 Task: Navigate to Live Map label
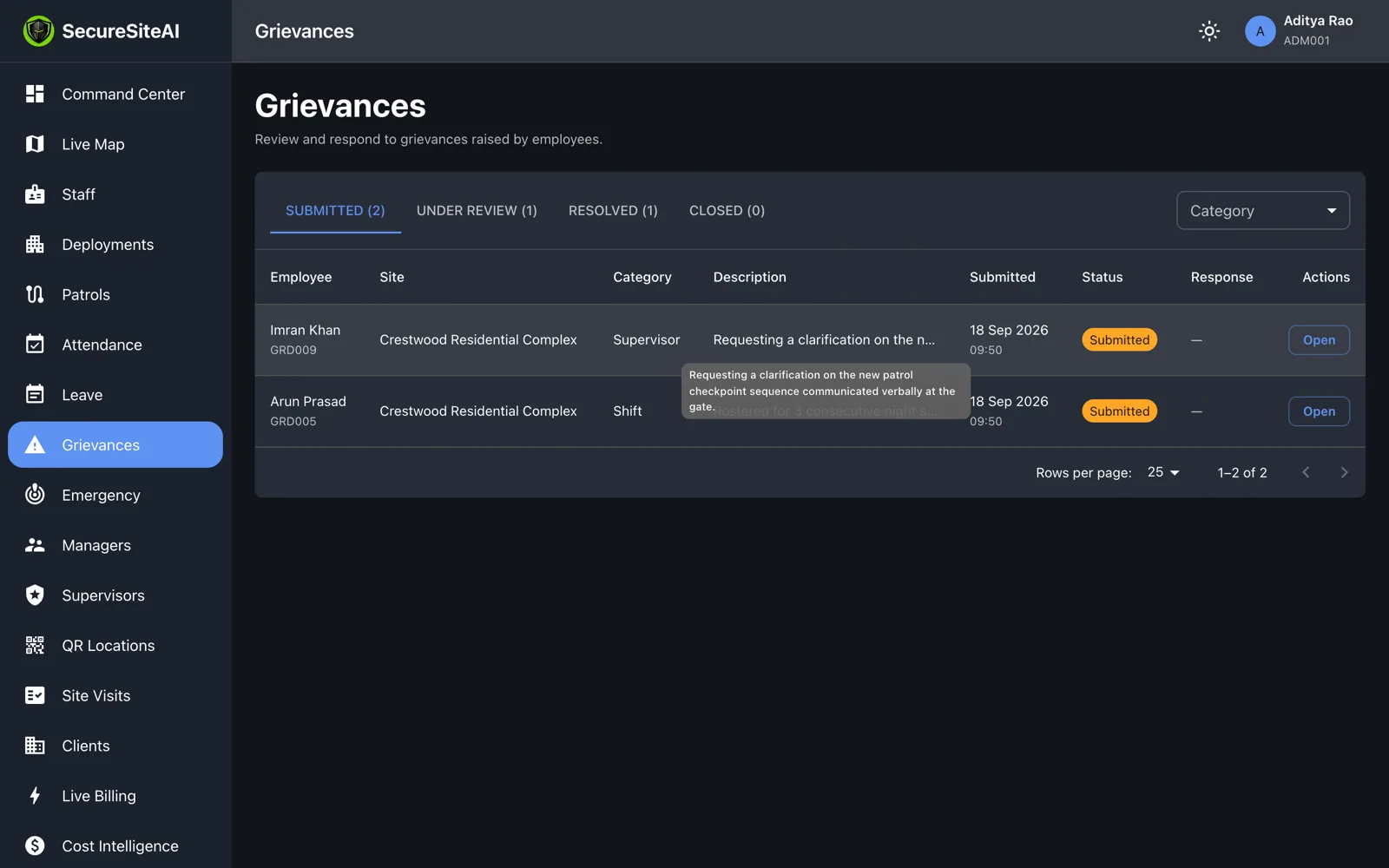point(93,144)
